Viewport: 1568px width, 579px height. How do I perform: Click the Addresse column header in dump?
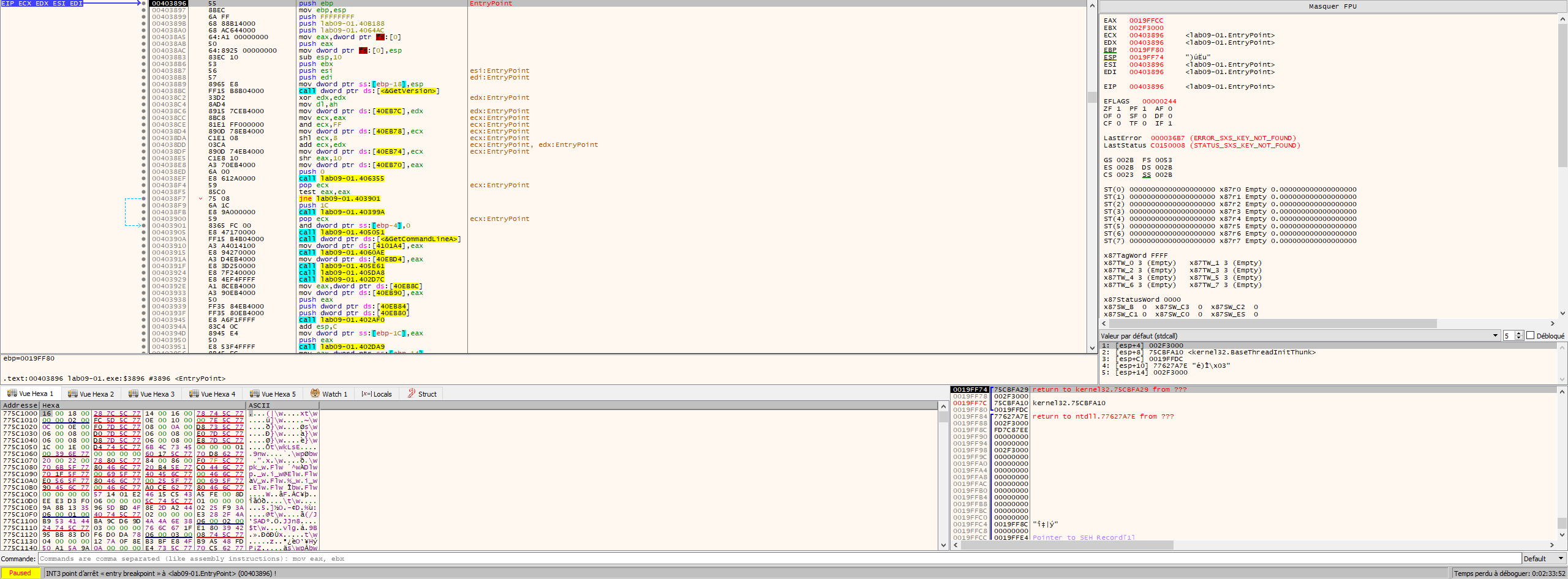(20, 405)
